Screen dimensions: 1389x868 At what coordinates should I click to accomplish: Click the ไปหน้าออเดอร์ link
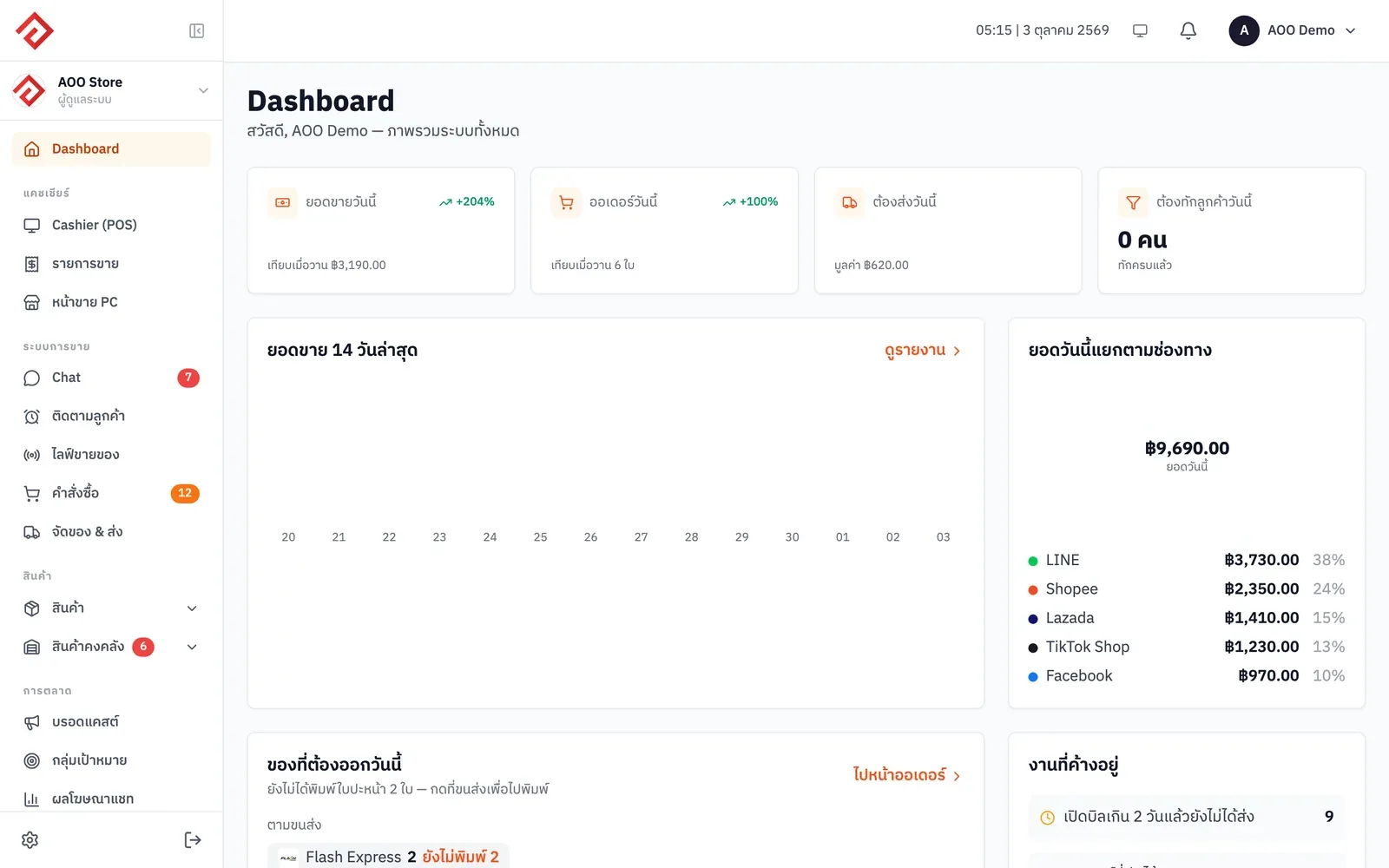pos(907,775)
